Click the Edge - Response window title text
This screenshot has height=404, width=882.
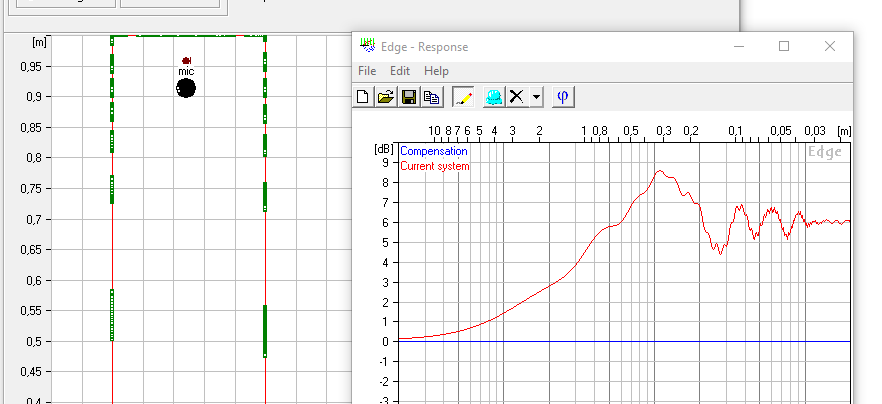(x=425, y=47)
